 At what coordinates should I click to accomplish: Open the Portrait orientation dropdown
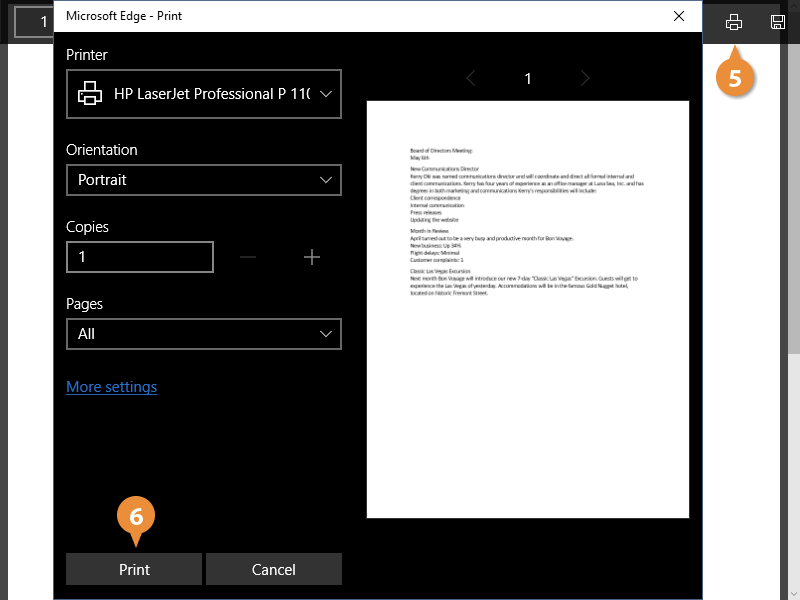pos(204,180)
